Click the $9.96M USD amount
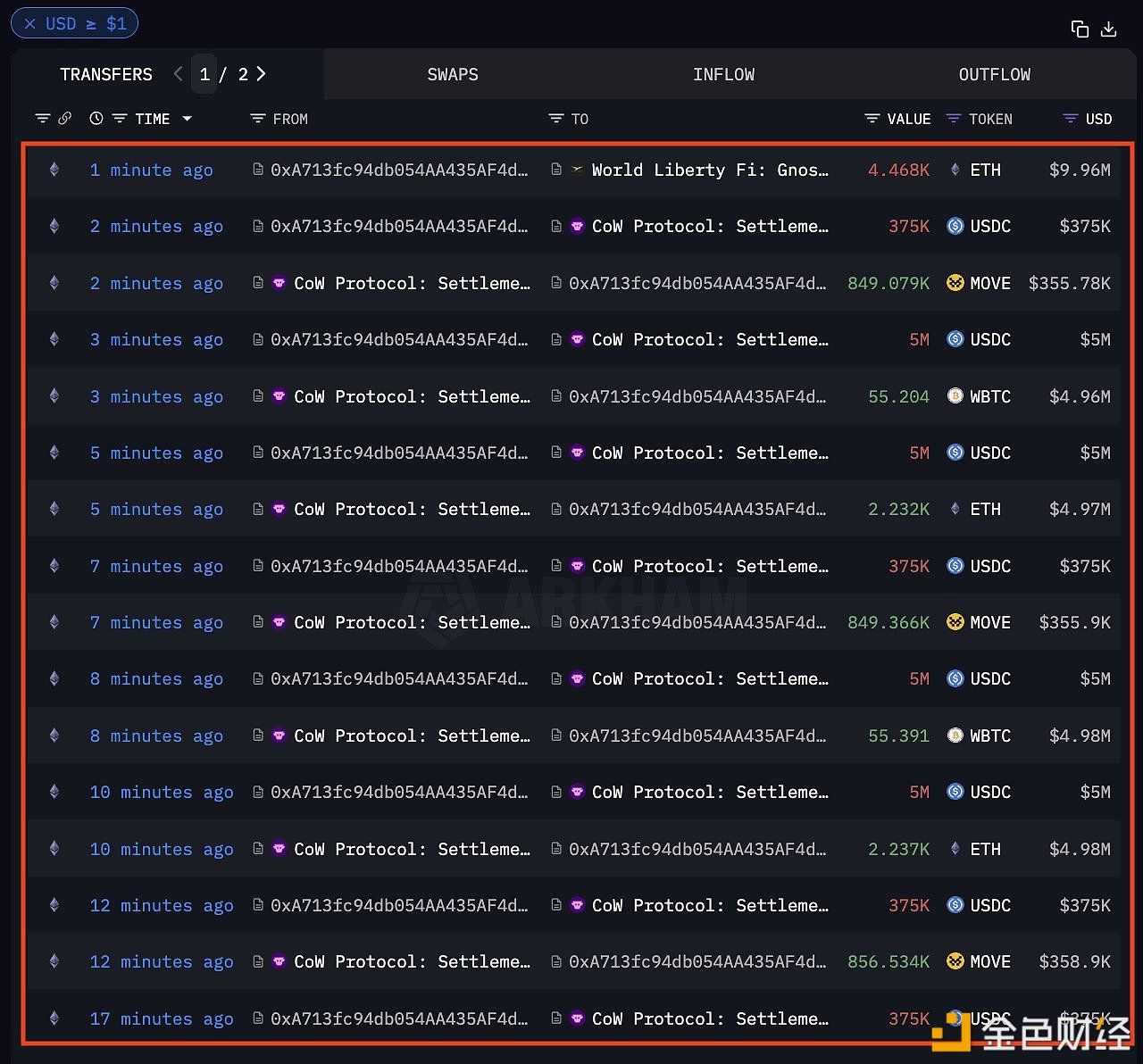This screenshot has height=1064, width=1143. tap(1080, 170)
